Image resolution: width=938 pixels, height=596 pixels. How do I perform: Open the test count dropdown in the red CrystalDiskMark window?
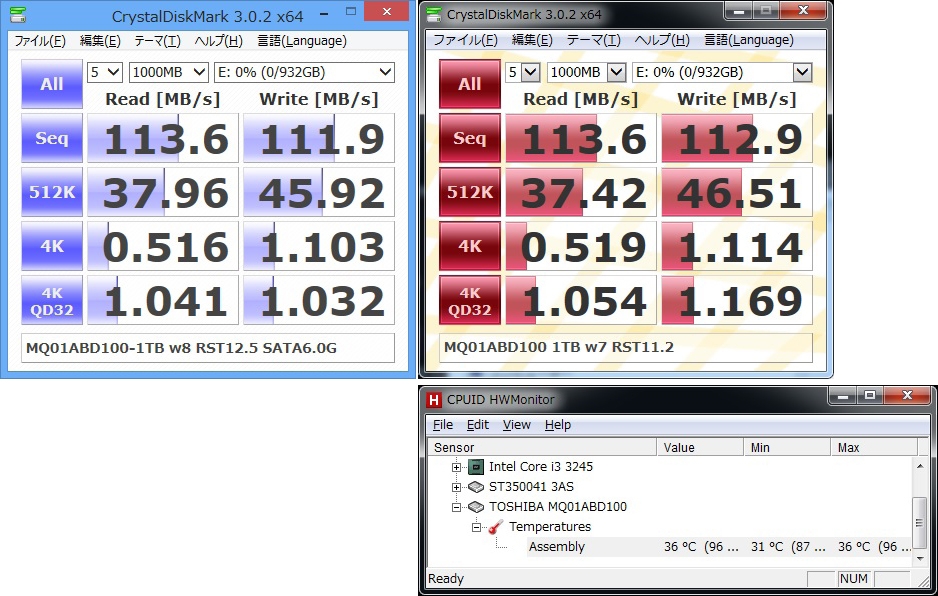click(x=523, y=72)
